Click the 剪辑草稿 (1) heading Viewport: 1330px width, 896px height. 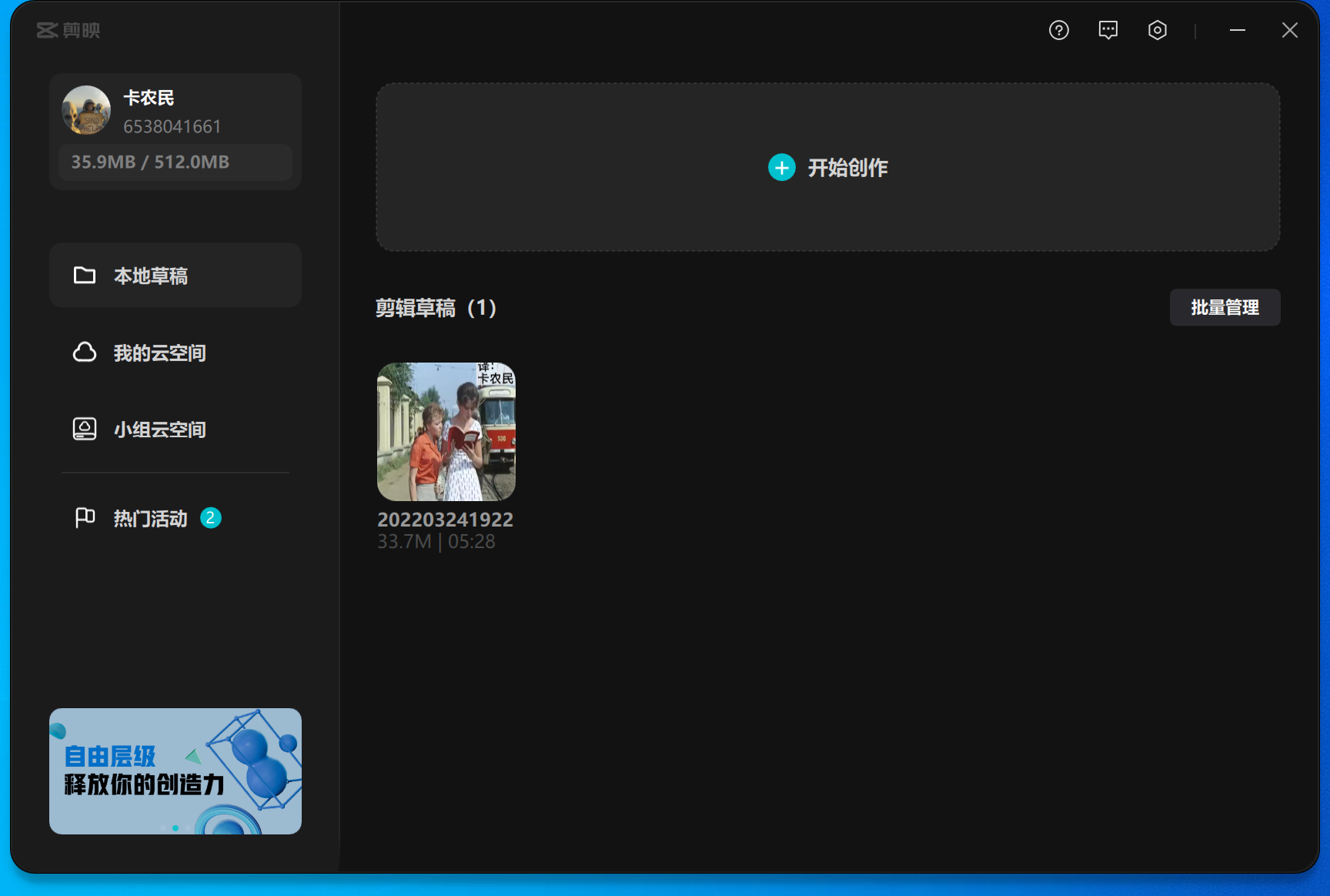coord(436,308)
